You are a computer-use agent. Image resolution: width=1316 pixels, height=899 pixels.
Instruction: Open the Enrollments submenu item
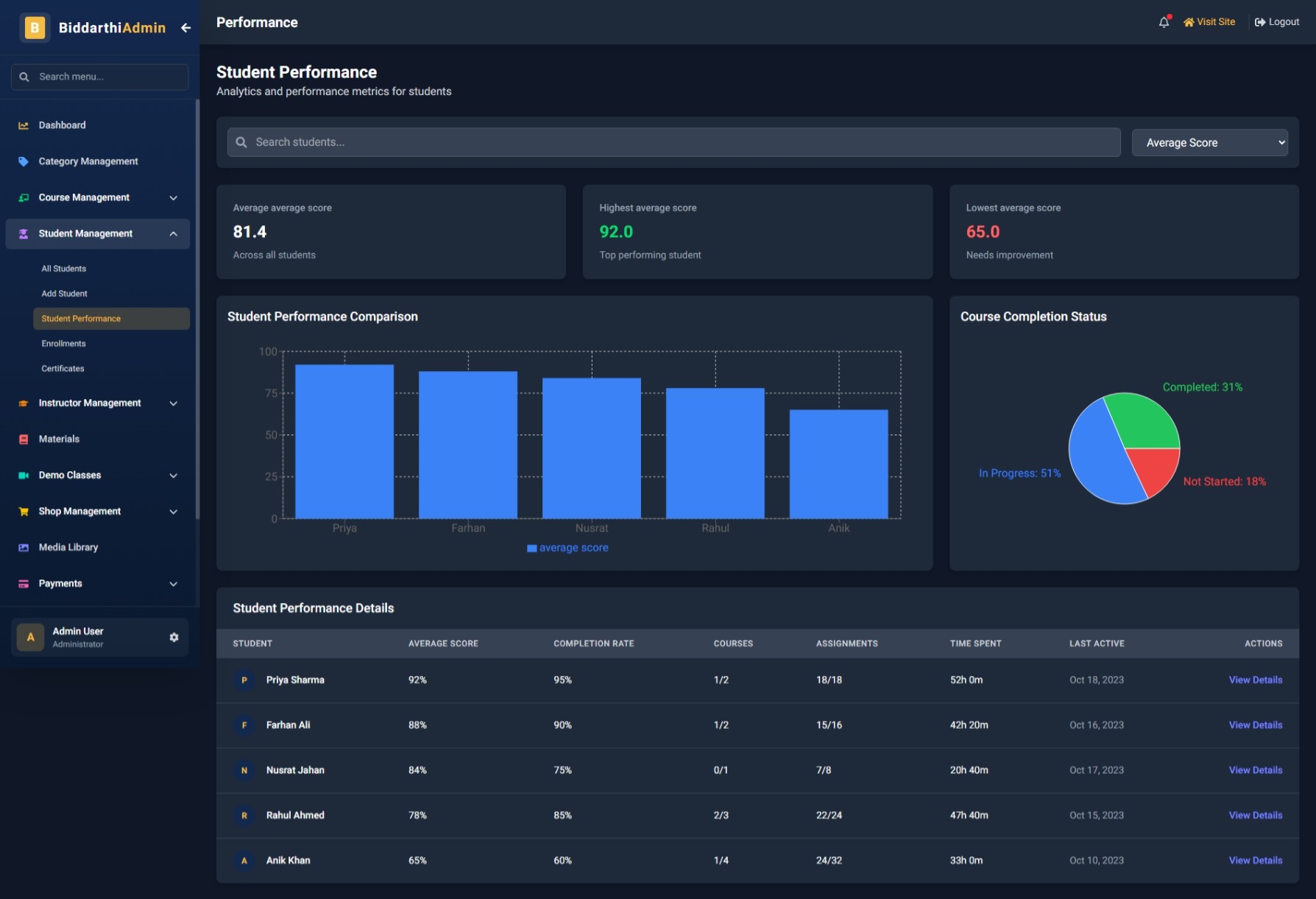pyautogui.click(x=63, y=344)
